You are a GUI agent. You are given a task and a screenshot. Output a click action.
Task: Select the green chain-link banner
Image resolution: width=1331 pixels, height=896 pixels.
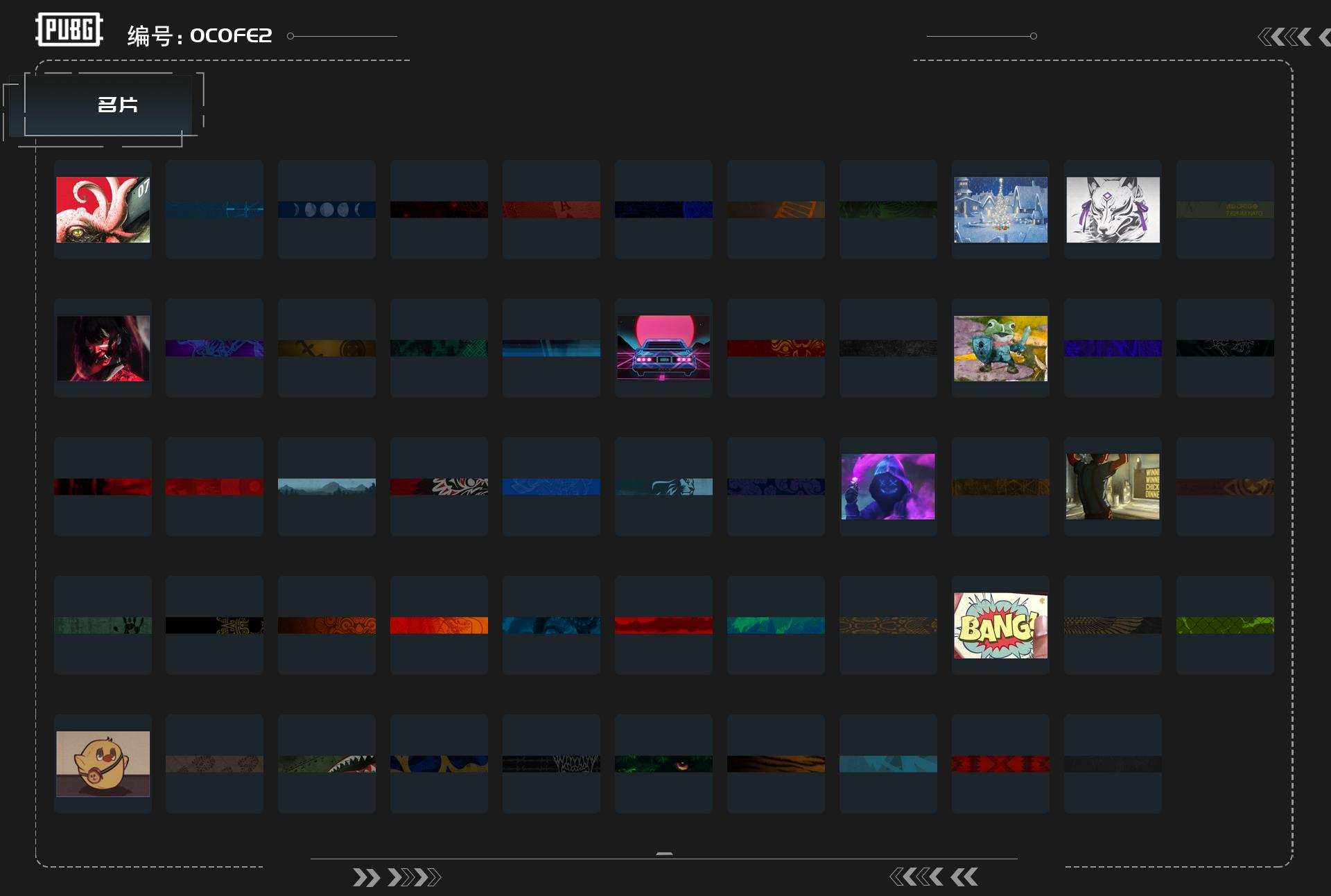coord(1225,625)
